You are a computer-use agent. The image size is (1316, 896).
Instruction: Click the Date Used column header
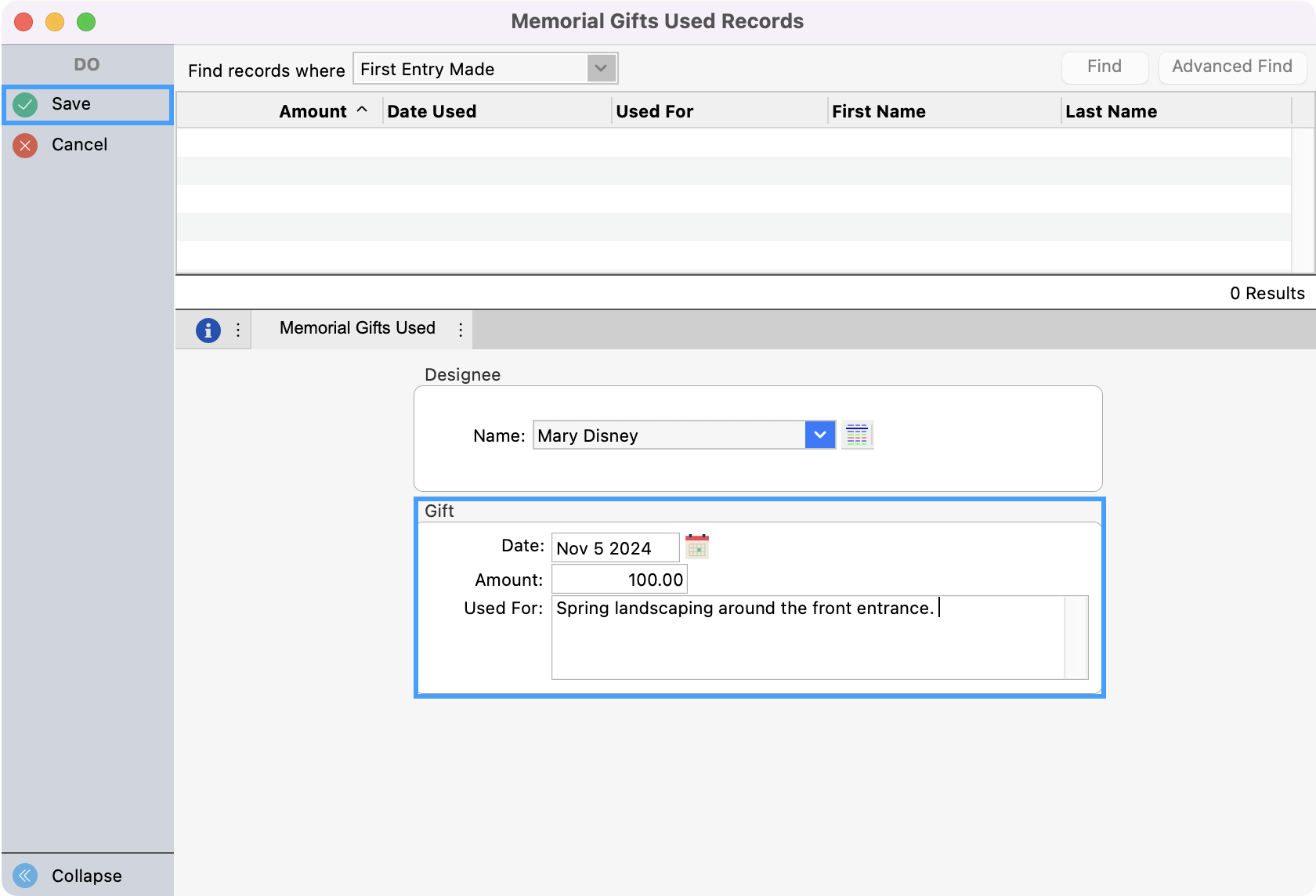click(432, 111)
